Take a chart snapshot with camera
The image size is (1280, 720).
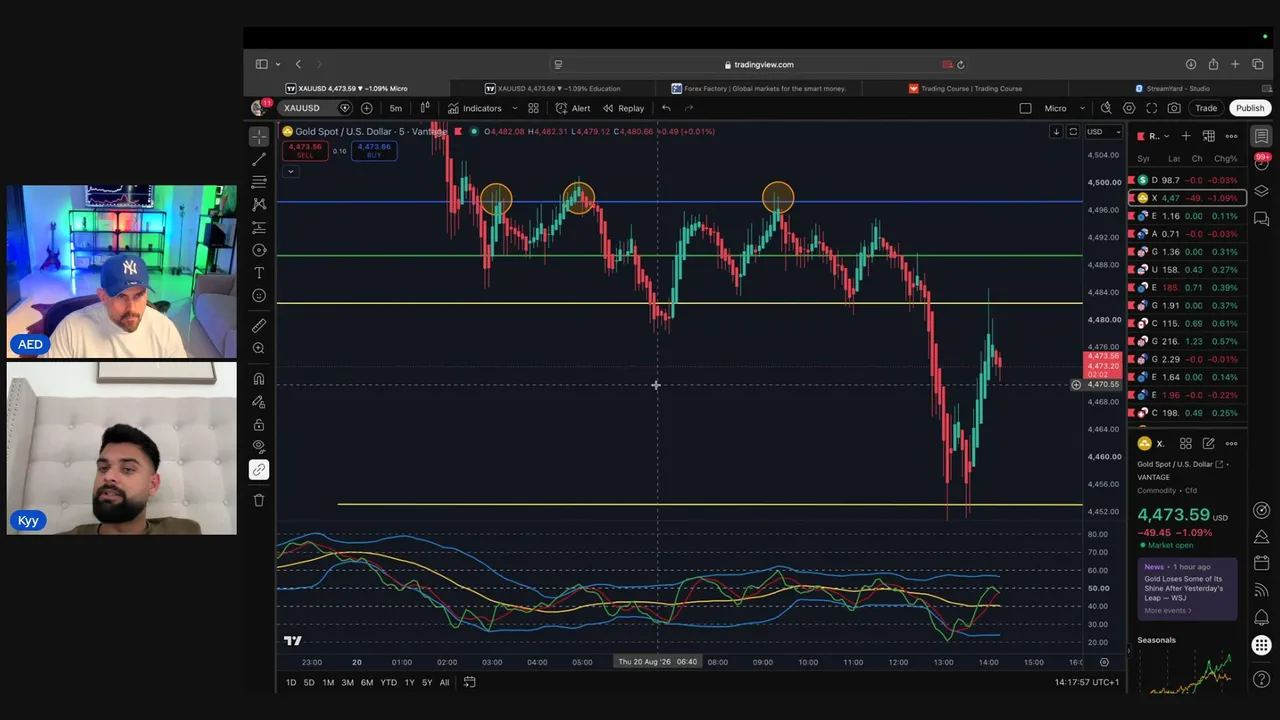[x=1174, y=108]
